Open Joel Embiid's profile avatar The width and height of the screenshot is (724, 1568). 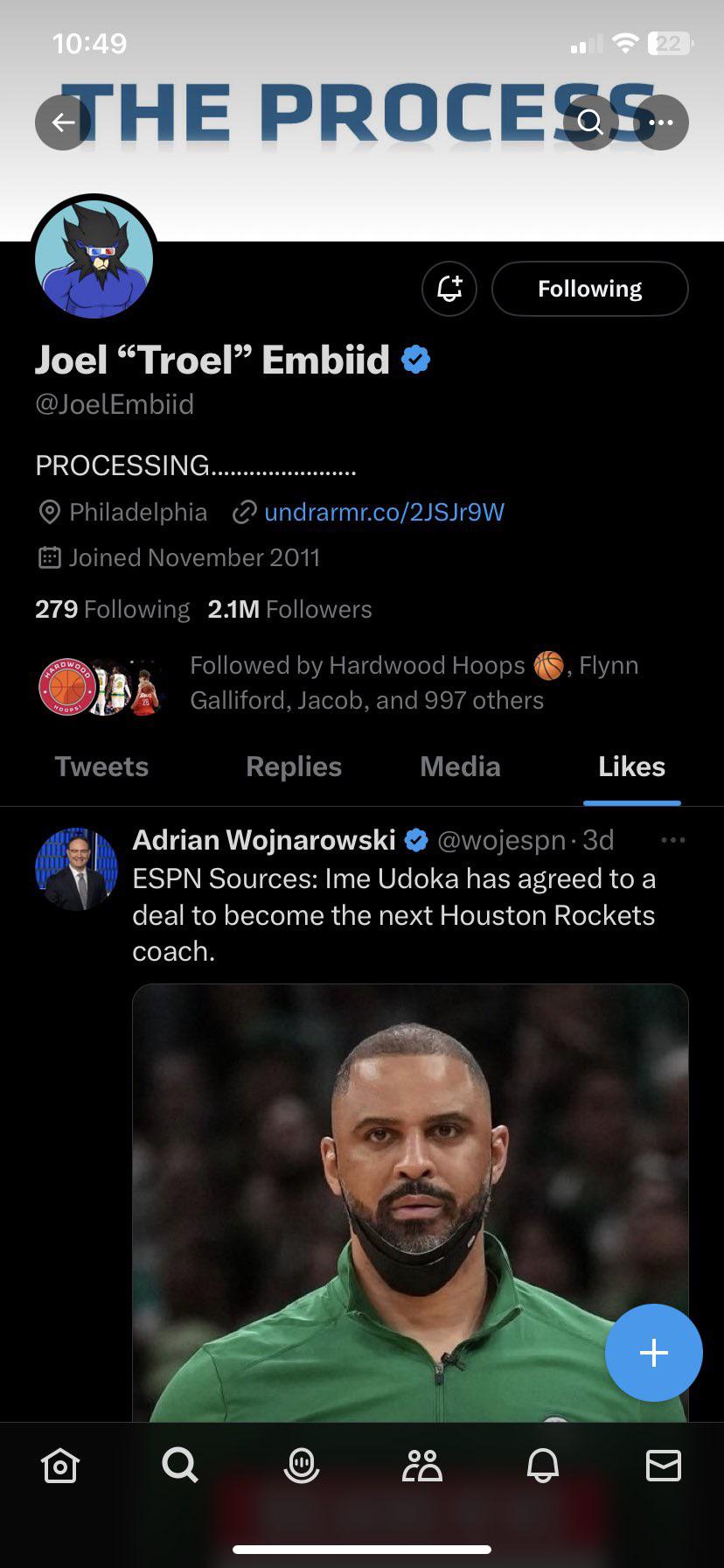tap(94, 259)
